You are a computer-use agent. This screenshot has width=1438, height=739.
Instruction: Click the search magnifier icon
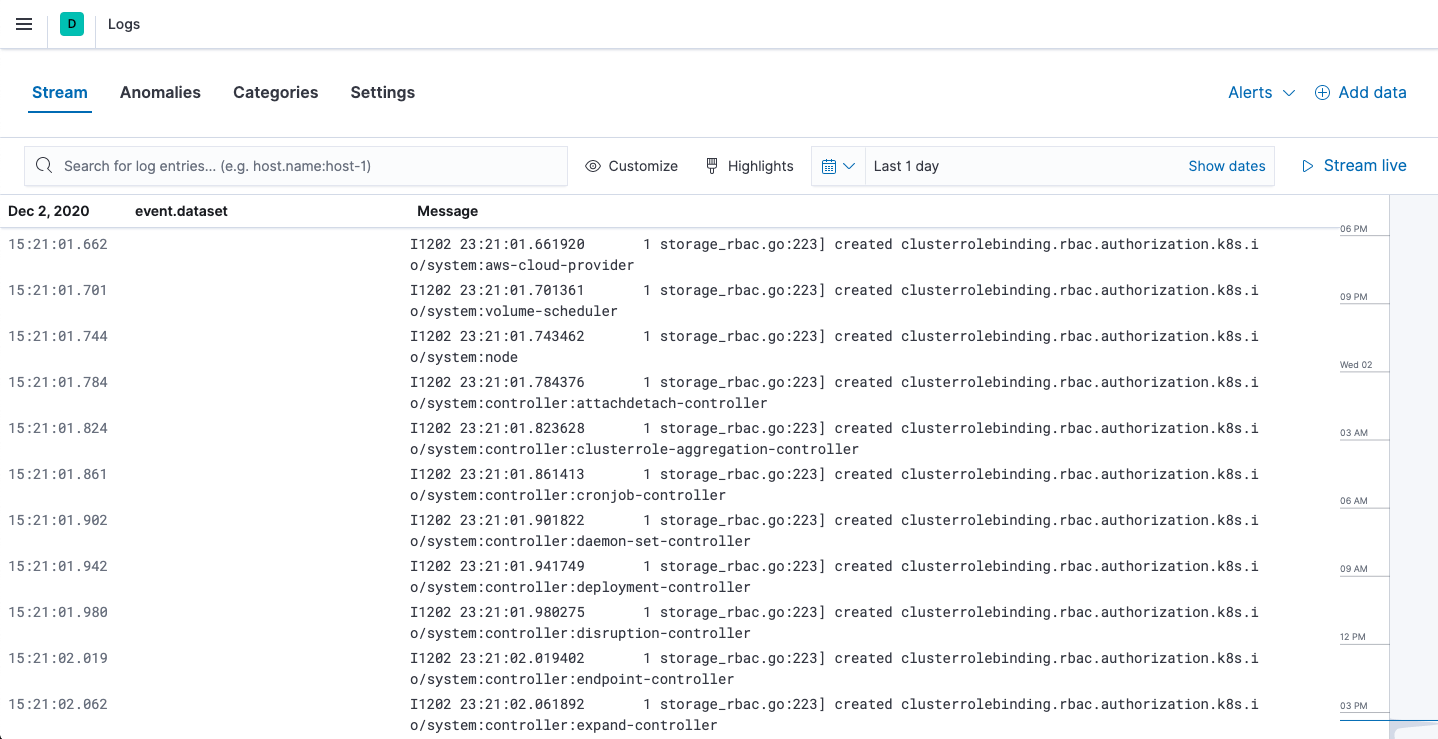pos(44,165)
